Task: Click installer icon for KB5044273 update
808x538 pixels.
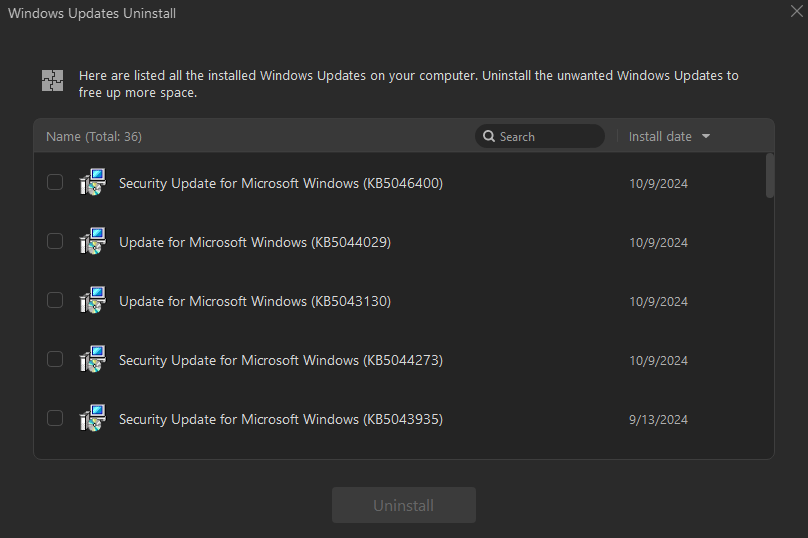Action: tap(93, 359)
